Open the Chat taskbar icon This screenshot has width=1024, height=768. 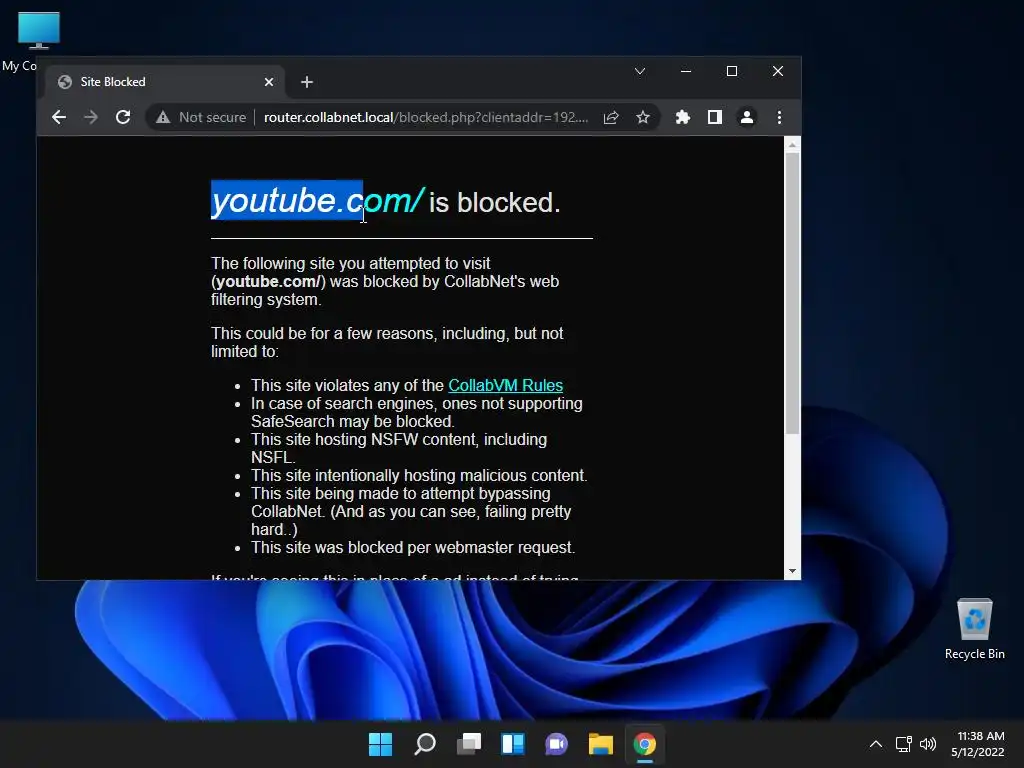pyautogui.click(x=556, y=744)
